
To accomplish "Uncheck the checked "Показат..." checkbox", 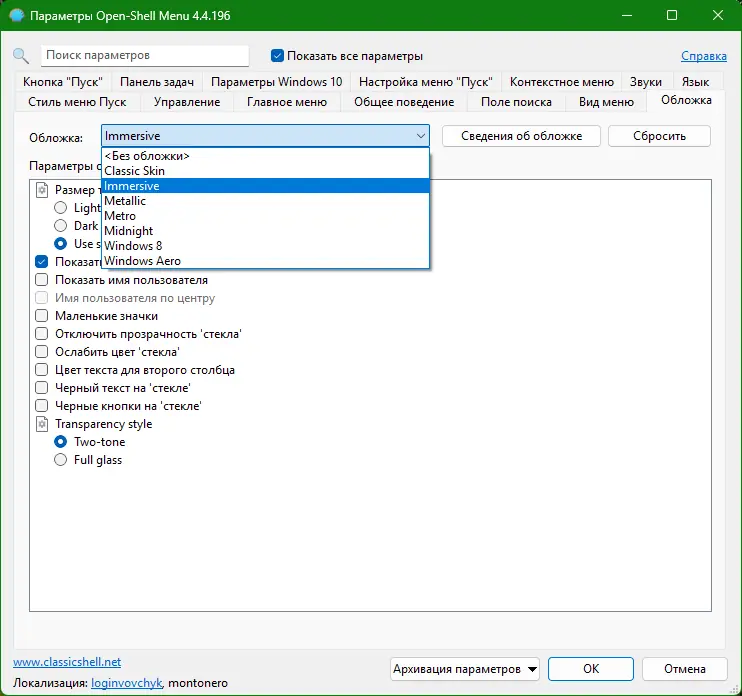I will coord(42,262).
